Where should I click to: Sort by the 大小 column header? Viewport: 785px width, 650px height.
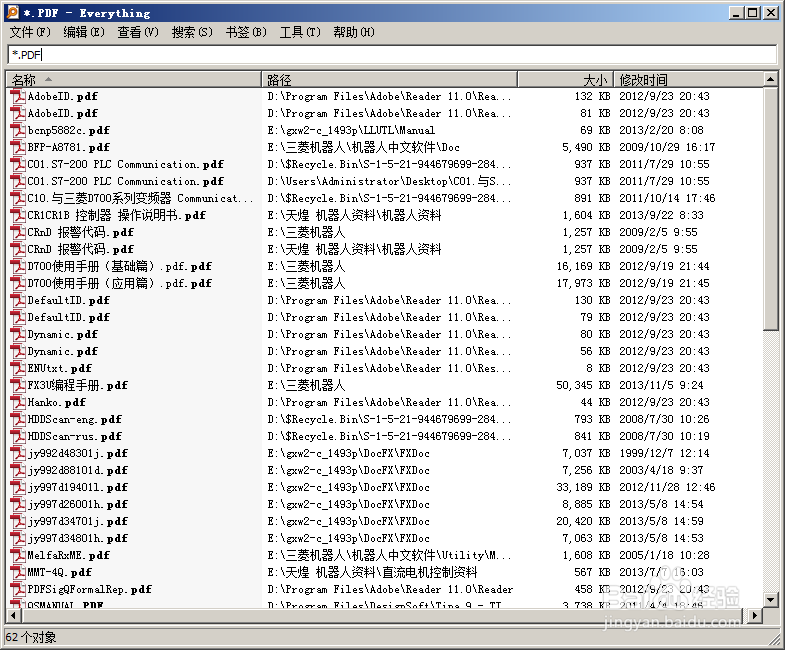coord(566,80)
